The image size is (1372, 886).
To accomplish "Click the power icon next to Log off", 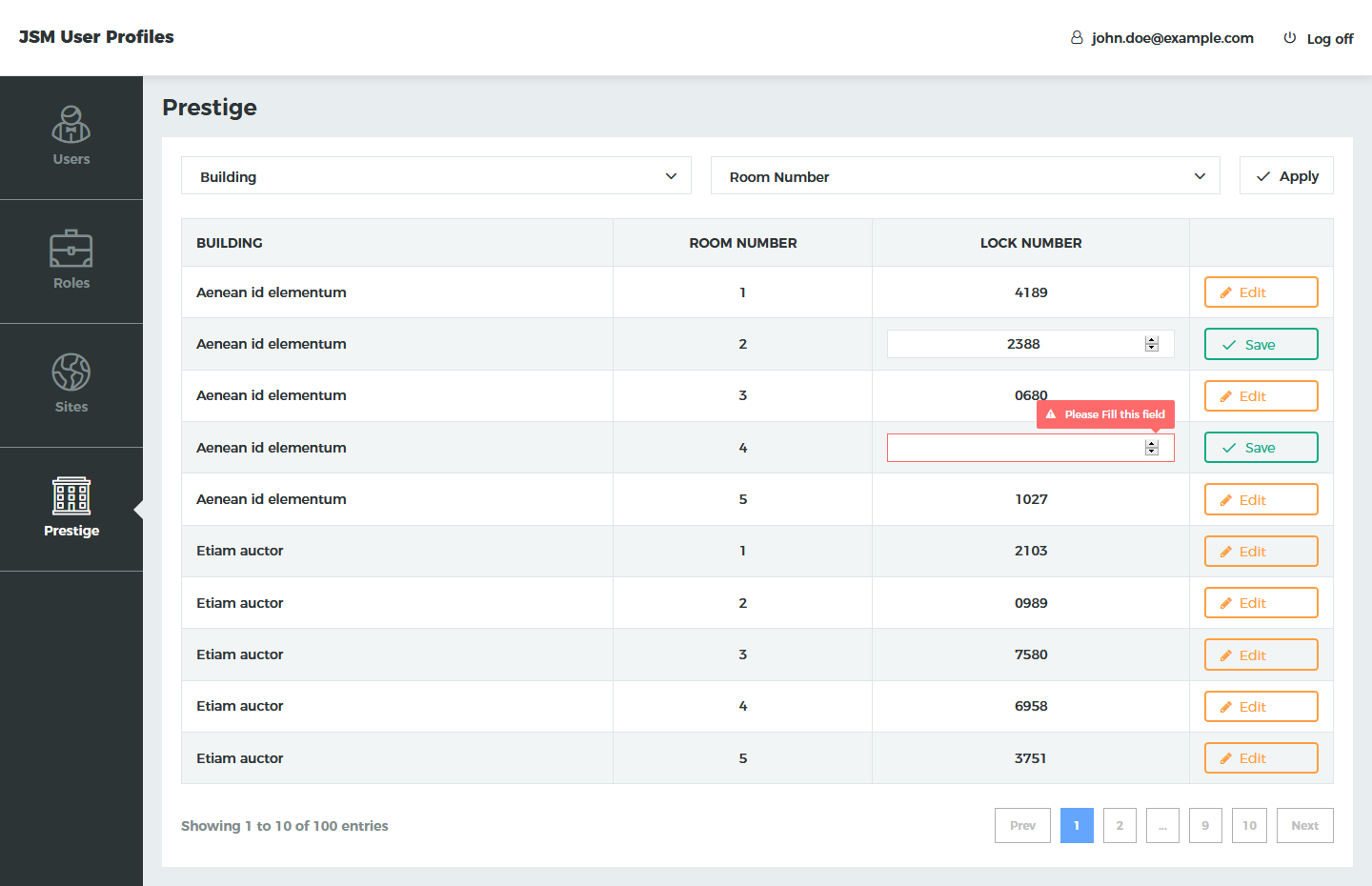I will pos(1290,38).
